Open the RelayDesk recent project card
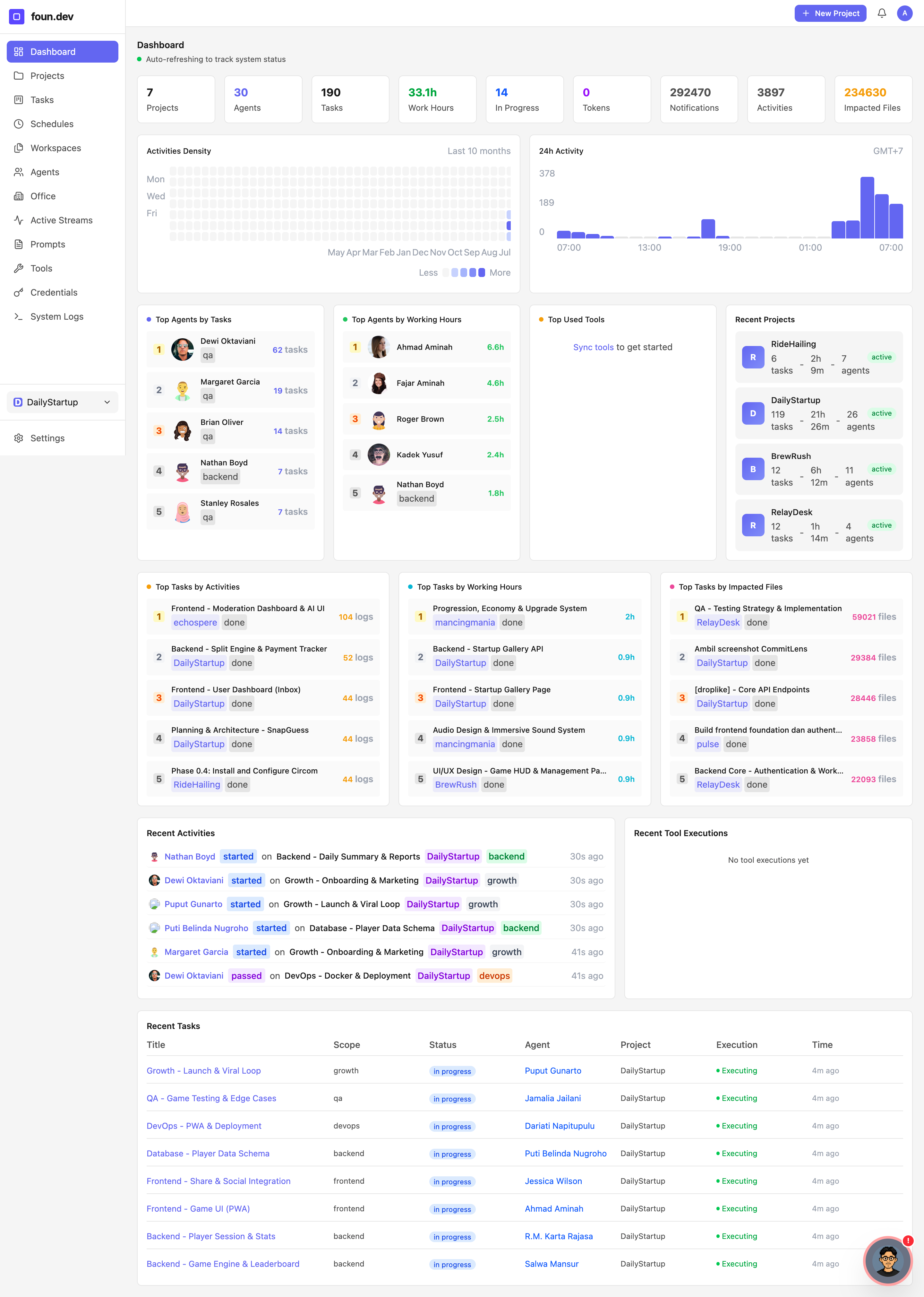Image resolution: width=924 pixels, height=1297 pixels. [x=819, y=525]
